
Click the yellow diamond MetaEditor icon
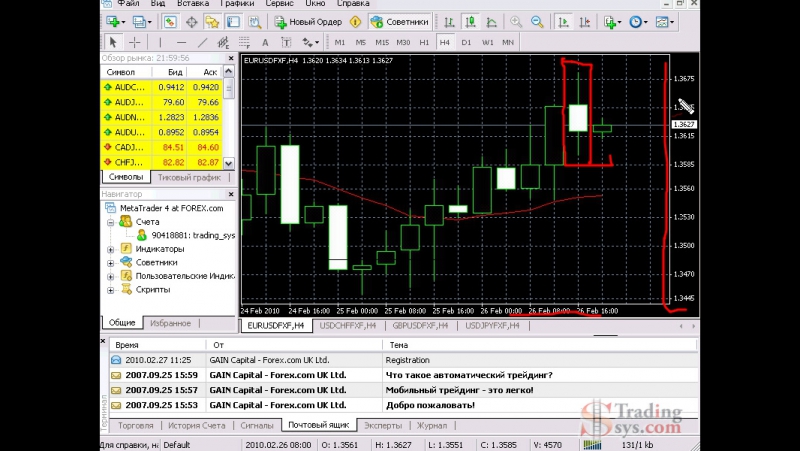point(356,22)
